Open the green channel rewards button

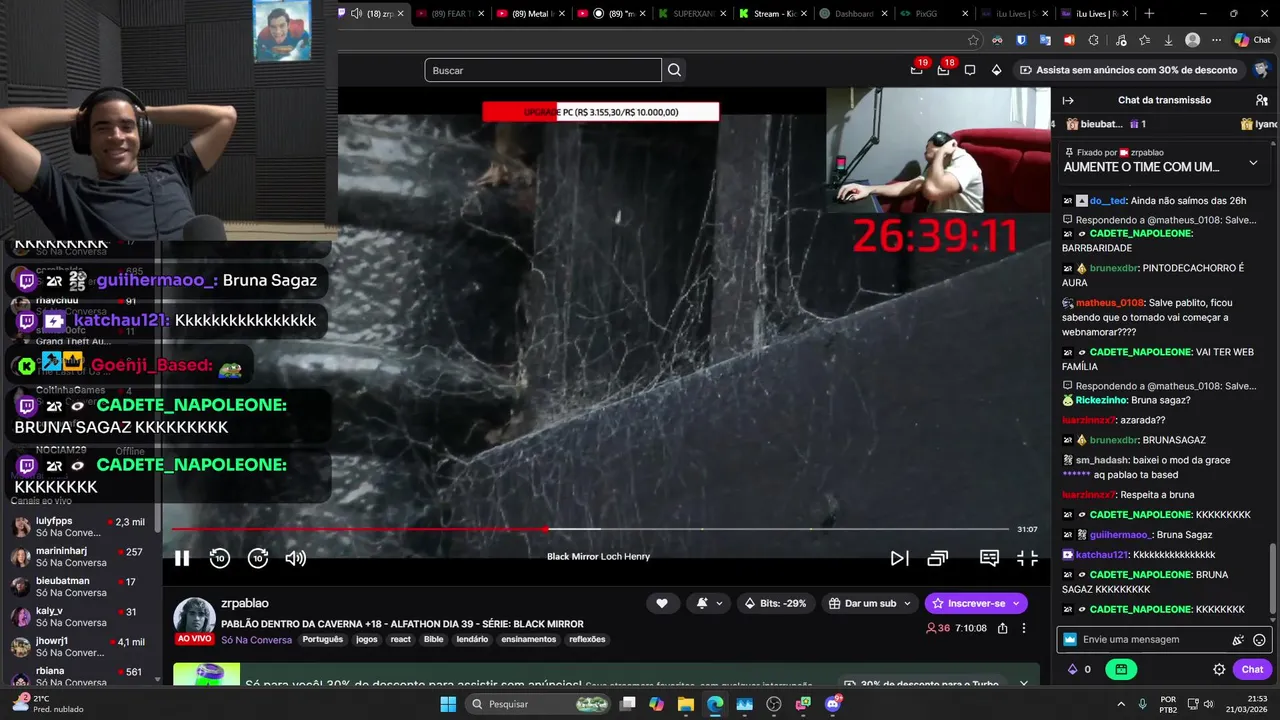[x=1121, y=669]
